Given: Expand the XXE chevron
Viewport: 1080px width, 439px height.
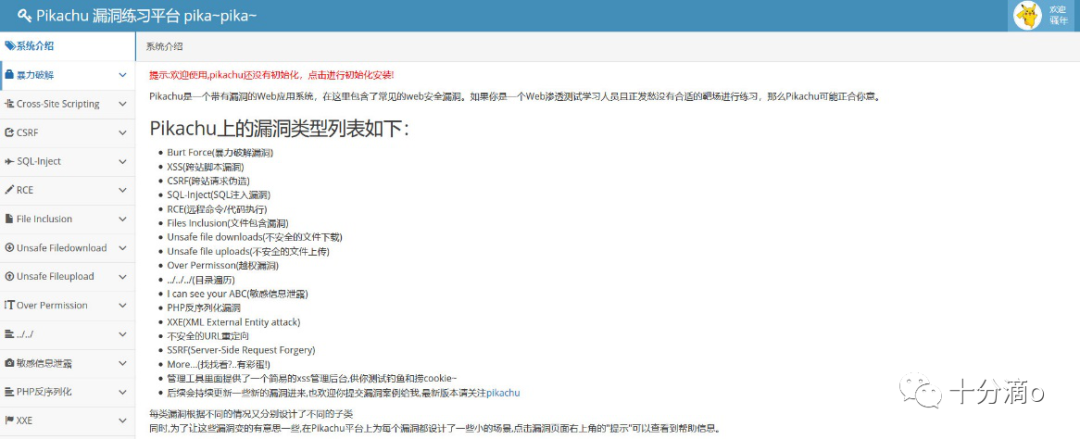Looking at the screenshot, I should pos(123,420).
